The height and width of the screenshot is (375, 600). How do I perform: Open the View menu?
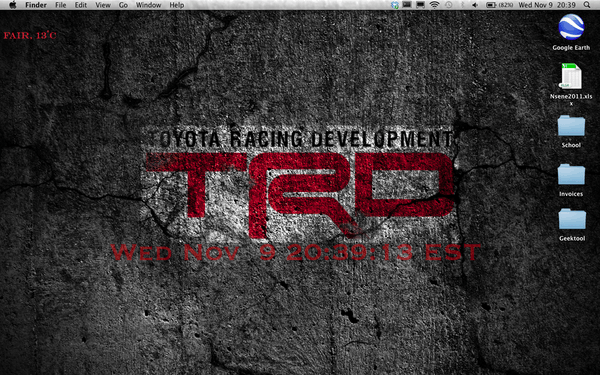[x=103, y=5]
